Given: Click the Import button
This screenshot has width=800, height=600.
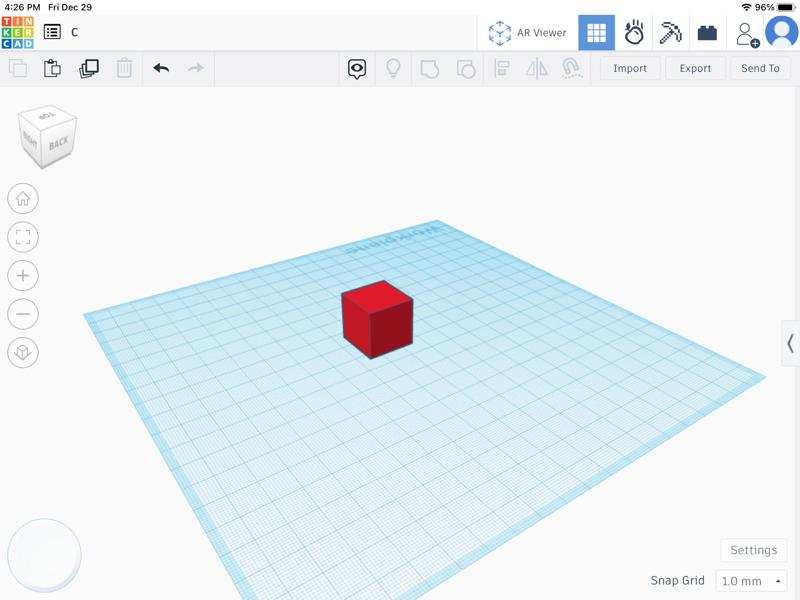Looking at the screenshot, I should click(628, 68).
